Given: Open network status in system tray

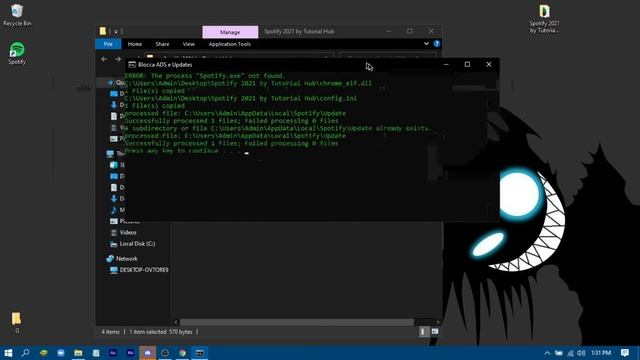Looking at the screenshot, I should [x=570, y=353].
